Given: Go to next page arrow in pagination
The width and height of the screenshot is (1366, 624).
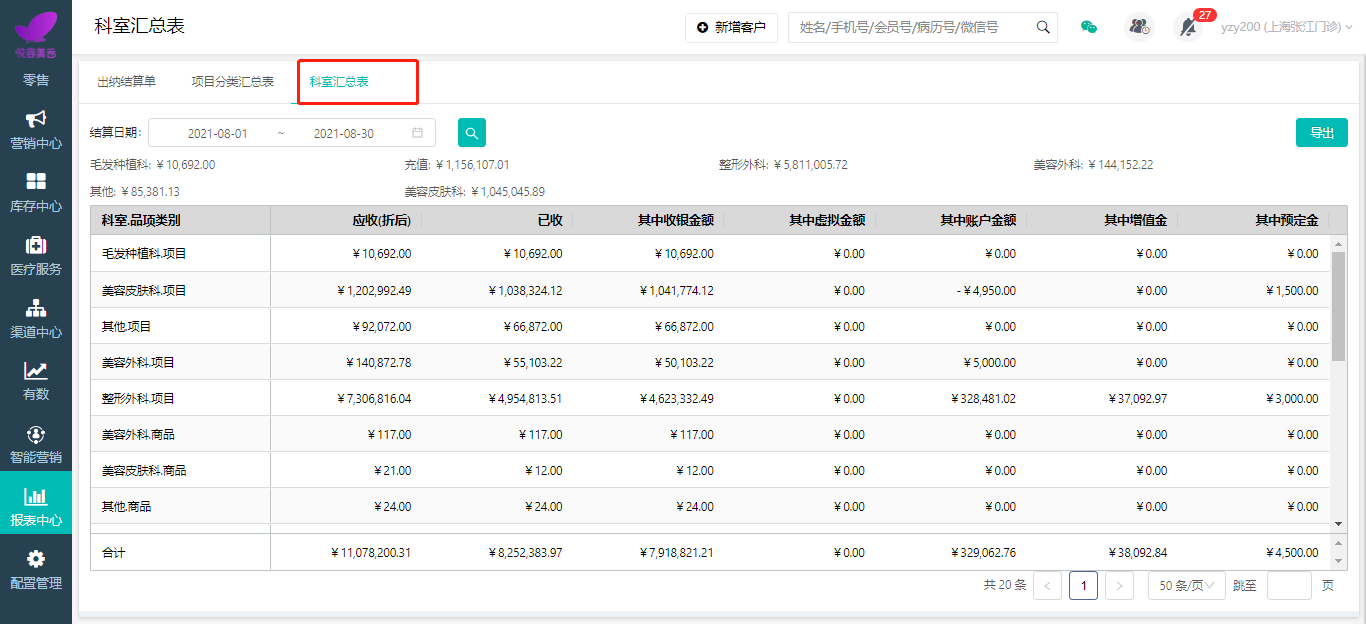Looking at the screenshot, I should (1119, 585).
